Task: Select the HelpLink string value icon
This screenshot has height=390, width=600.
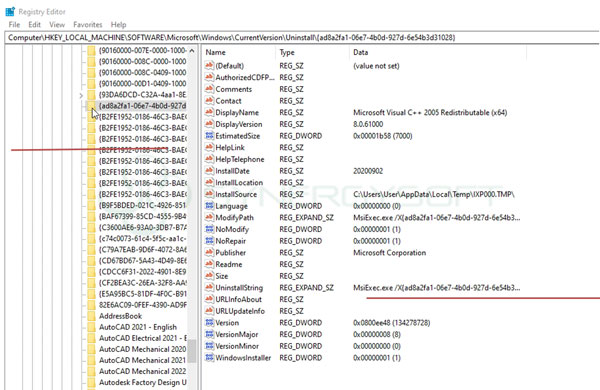Action: (x=209, y=147)
